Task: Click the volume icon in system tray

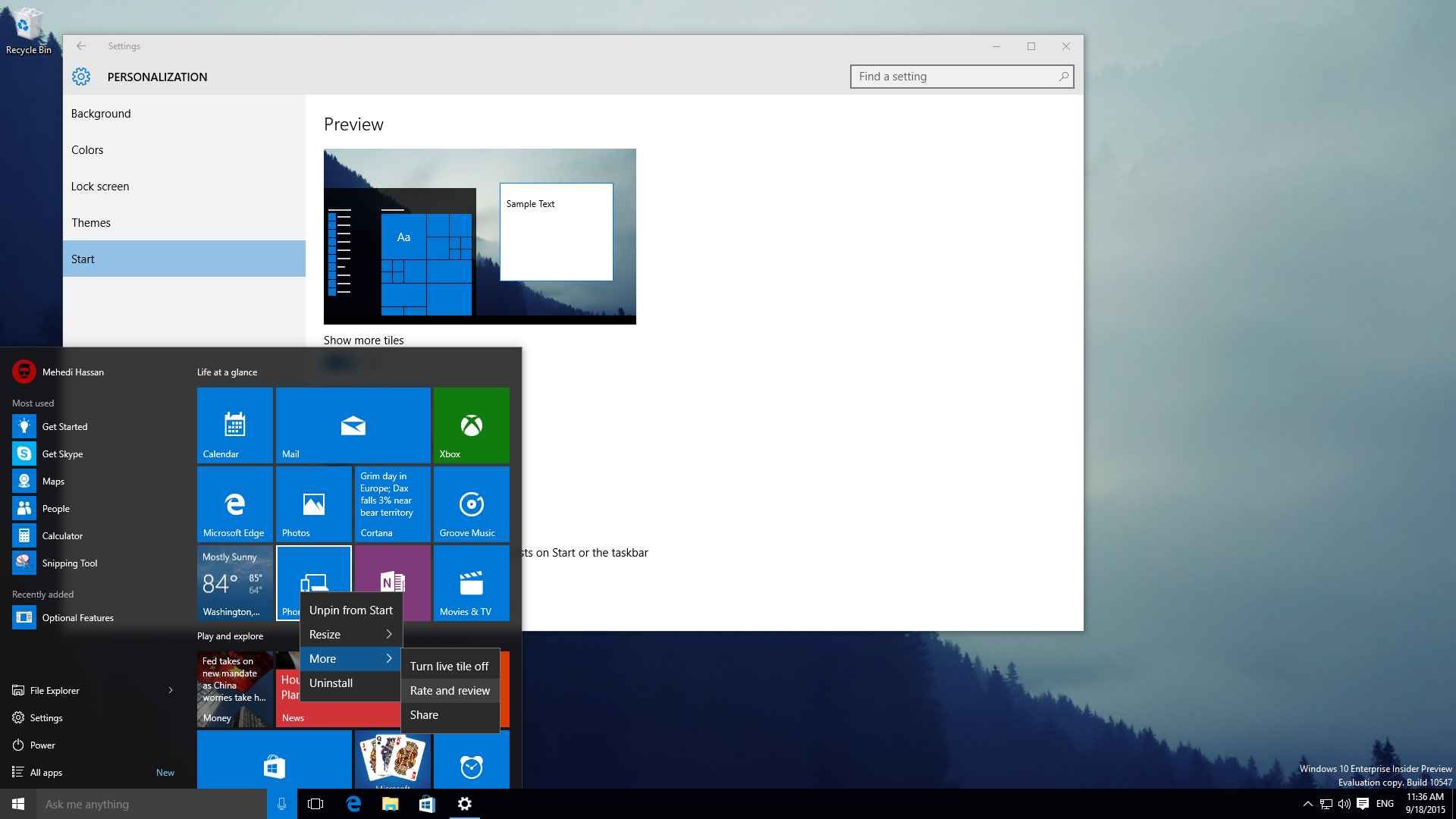Action: tap(1344, 804)
